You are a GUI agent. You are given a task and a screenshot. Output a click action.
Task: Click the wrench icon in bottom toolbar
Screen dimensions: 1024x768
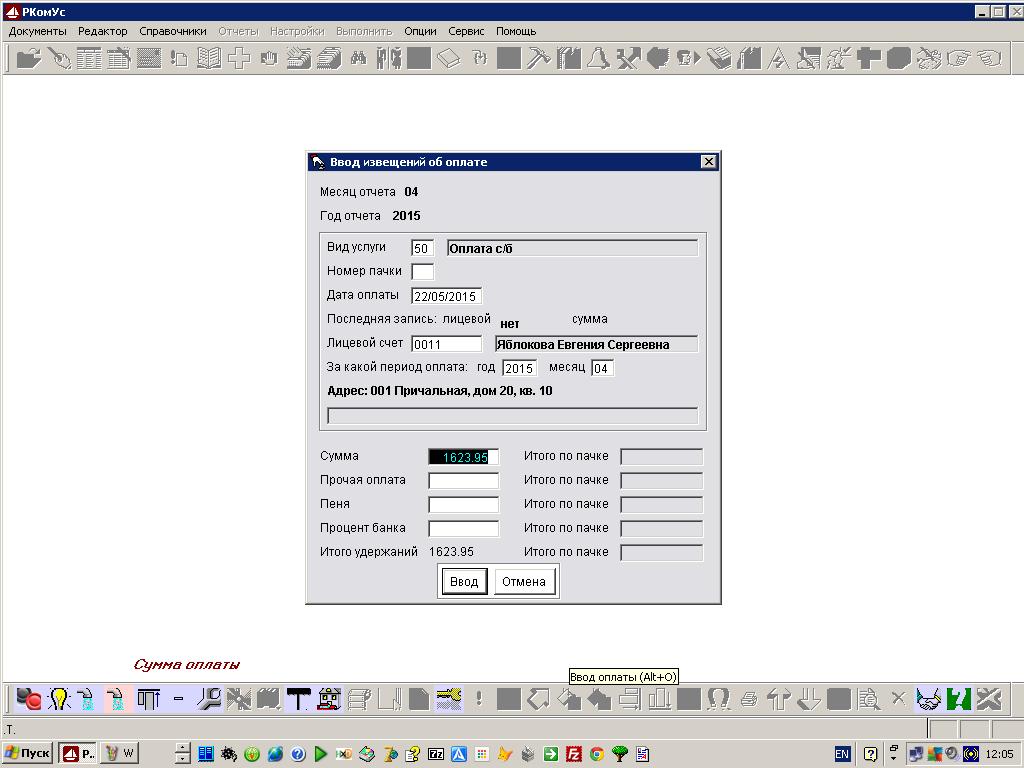209,699
